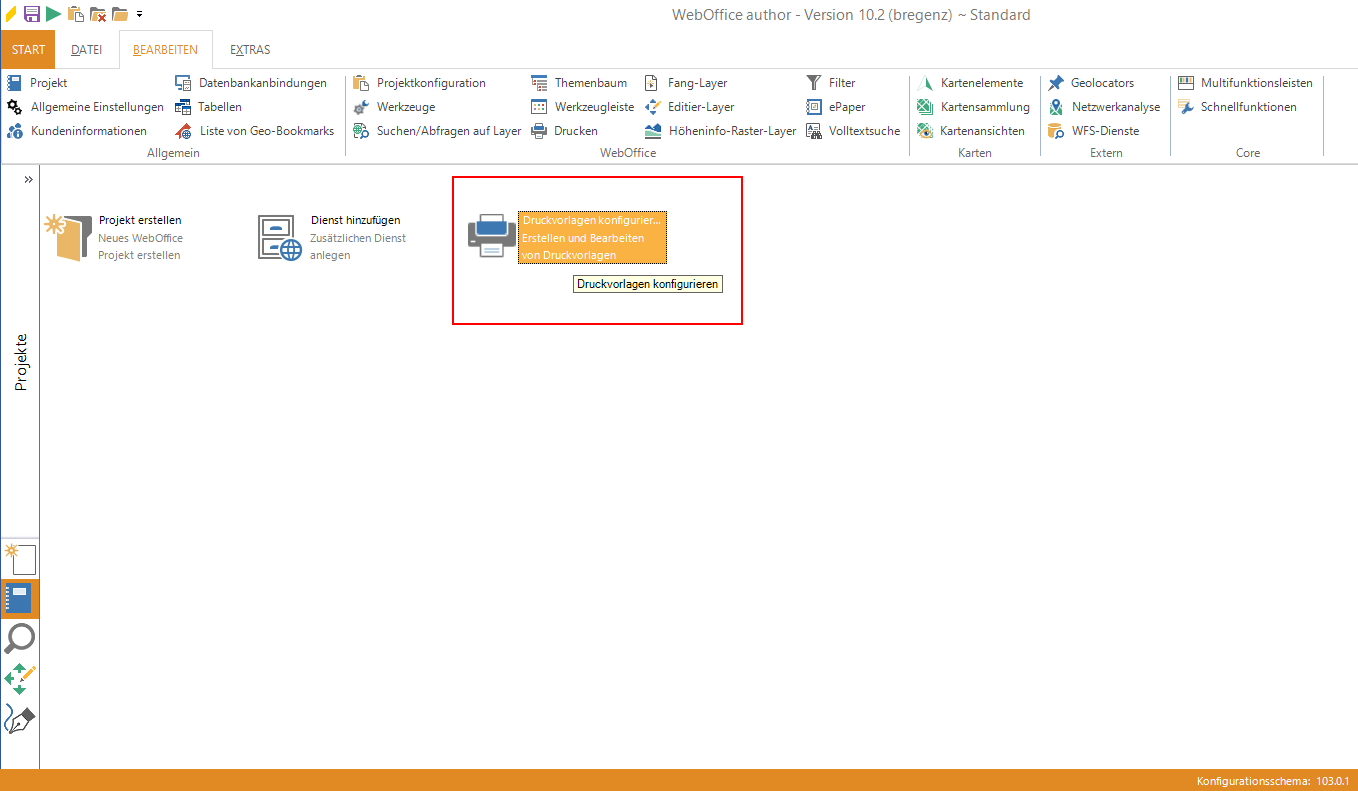Open the Editier-Layer command

click(x=689, y=107)
